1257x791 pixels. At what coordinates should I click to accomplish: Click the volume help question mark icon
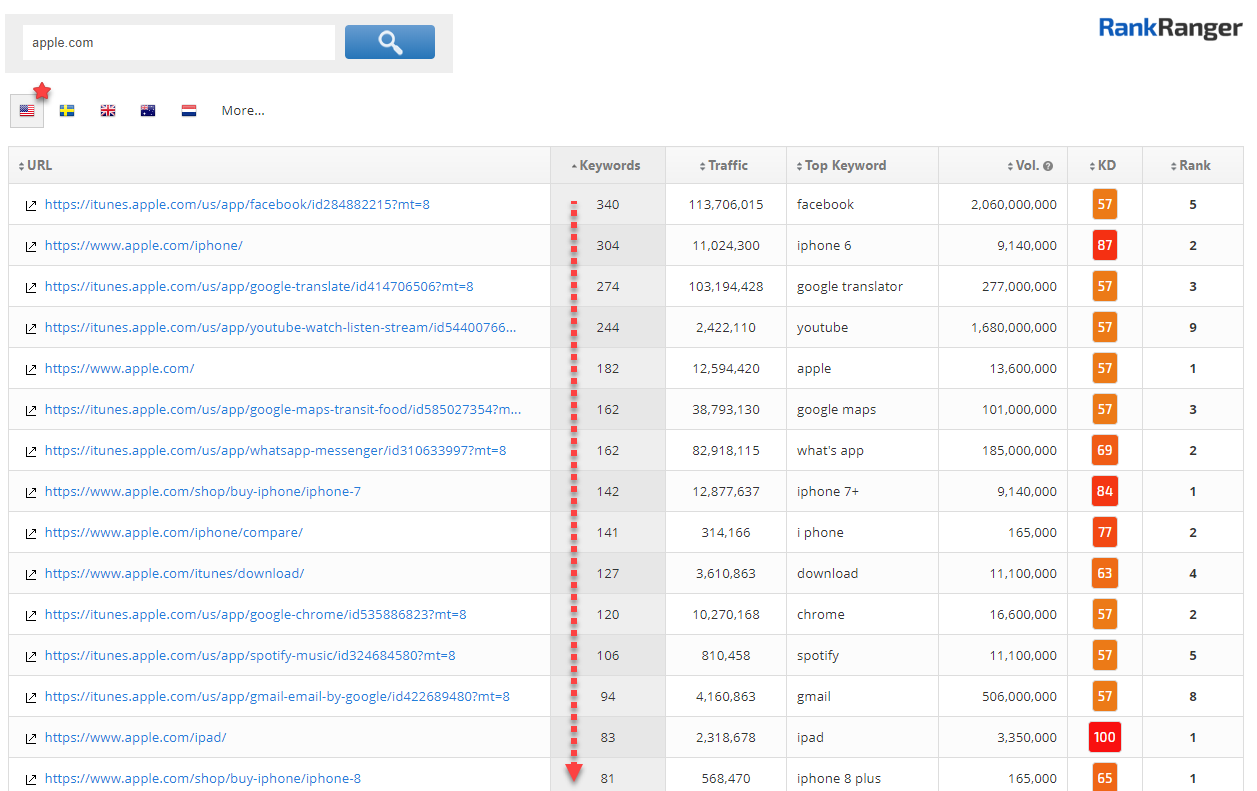[1048, 166]
